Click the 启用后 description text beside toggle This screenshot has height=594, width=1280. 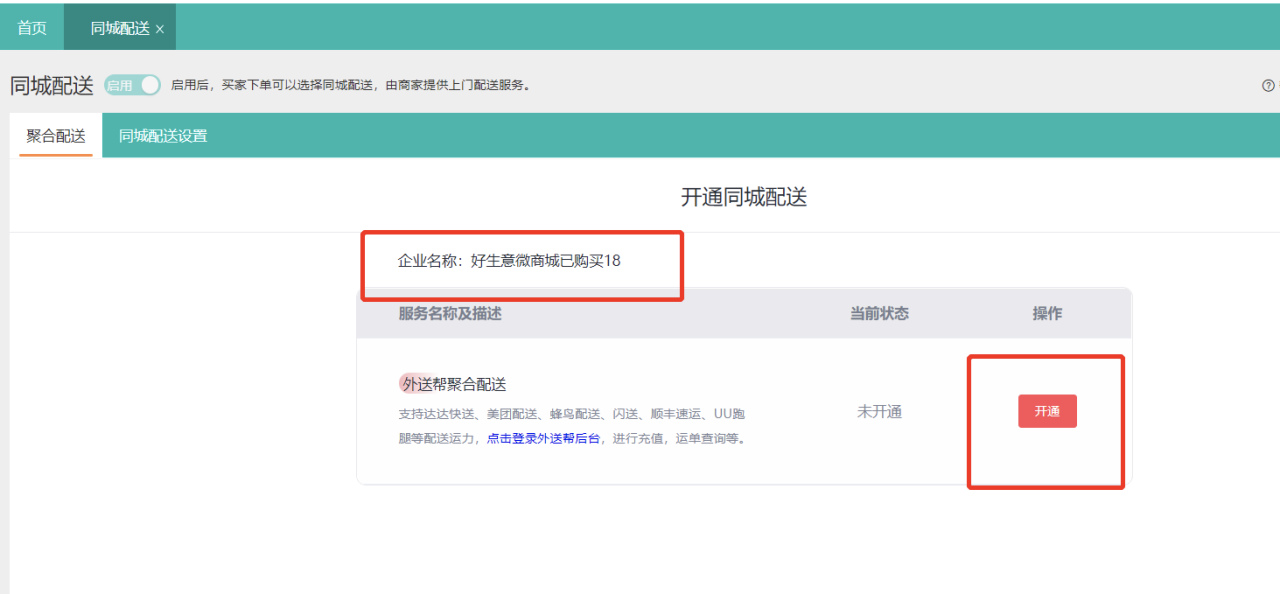click(x=350, y=86)
